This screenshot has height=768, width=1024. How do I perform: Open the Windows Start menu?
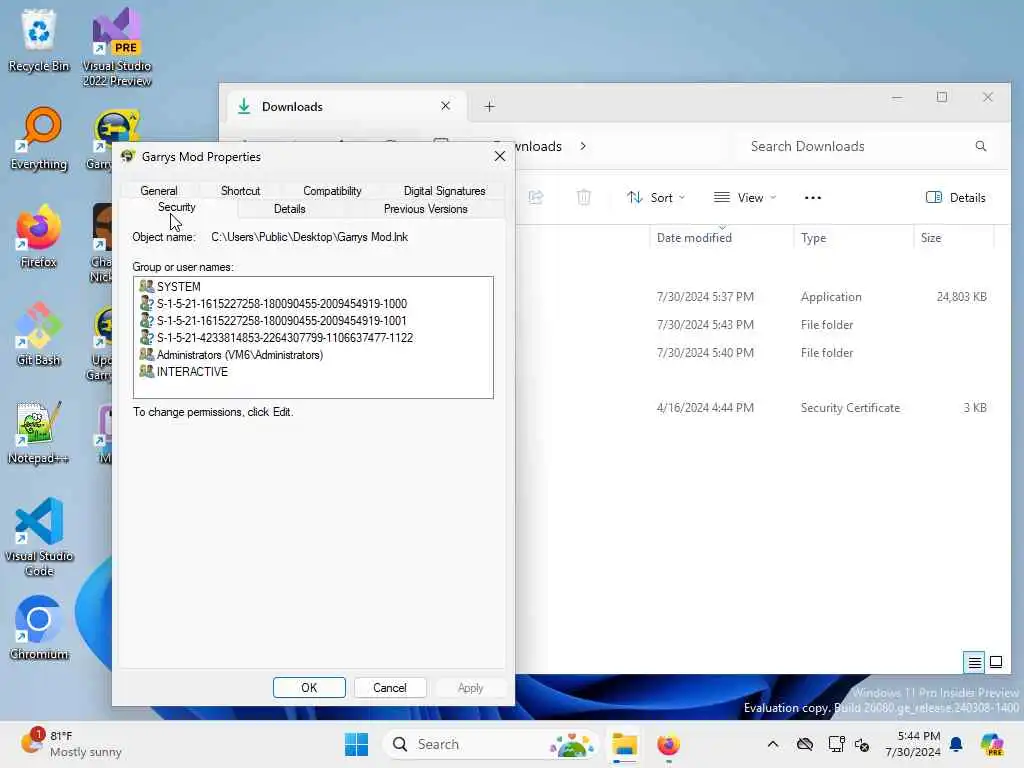tap(357, 744)
